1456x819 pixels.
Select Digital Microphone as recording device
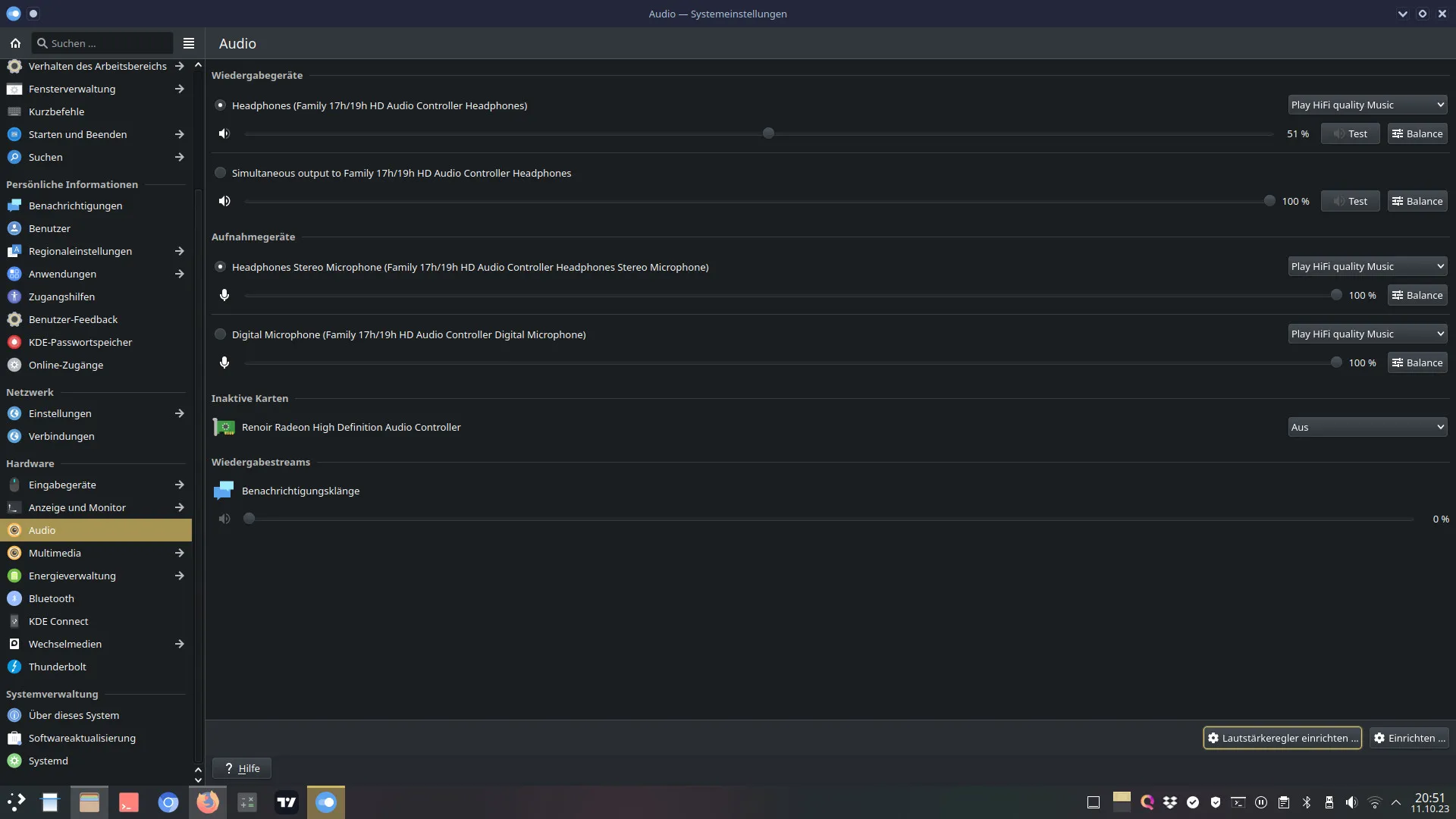220,334
